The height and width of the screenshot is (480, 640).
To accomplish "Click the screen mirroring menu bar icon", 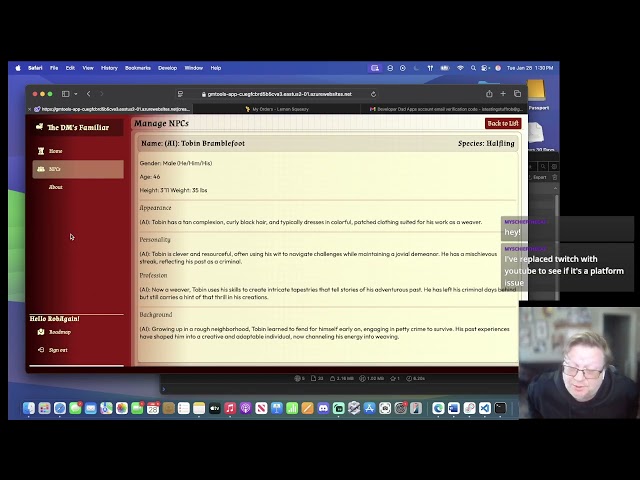I will tap(374, 68).
